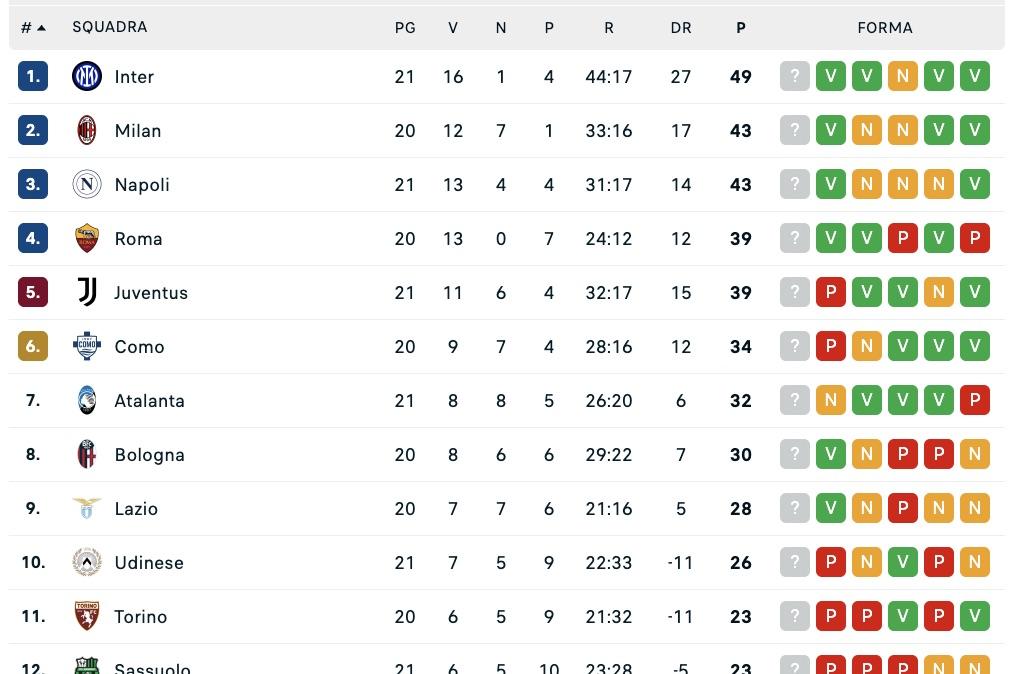This screenshot has height=674, width=1012.
Task: Click the Inter club crest
Action: tap(87, 76)
